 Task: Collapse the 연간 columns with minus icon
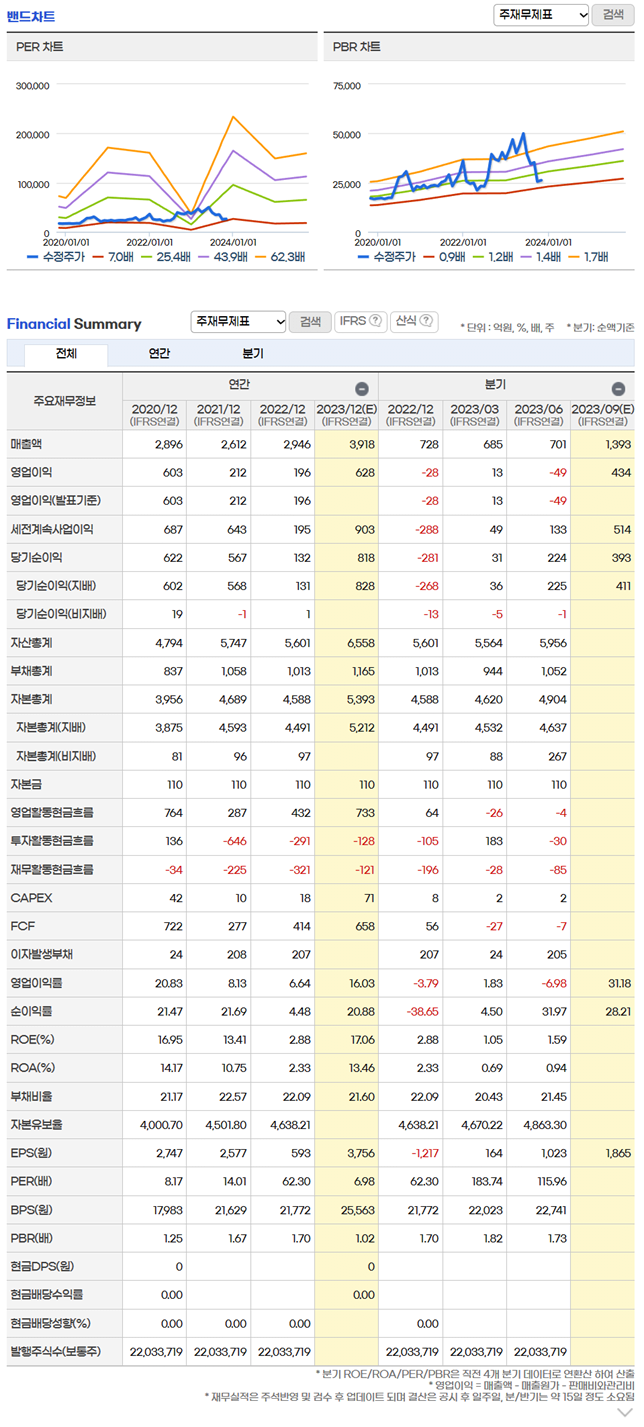tap(362, 389)
